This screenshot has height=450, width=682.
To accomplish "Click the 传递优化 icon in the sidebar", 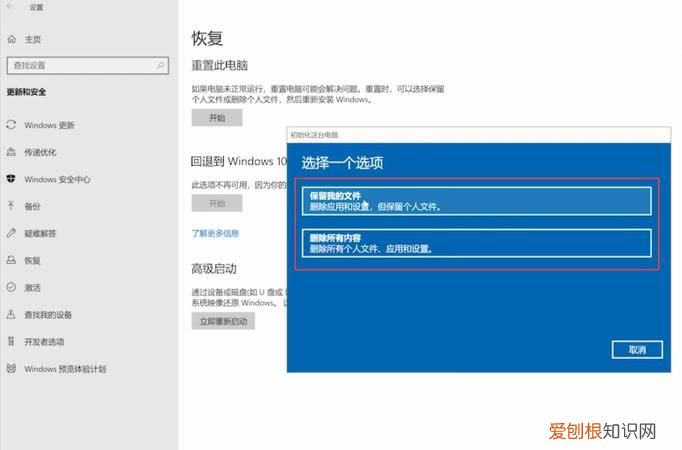I will 11,152.
